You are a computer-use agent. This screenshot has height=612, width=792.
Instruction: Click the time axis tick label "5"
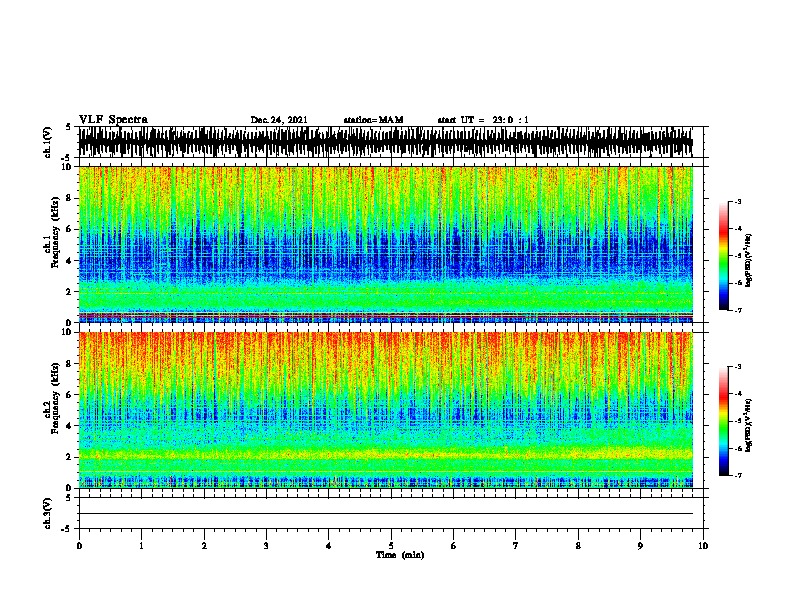pyautogui.click(x=391, y=546)
